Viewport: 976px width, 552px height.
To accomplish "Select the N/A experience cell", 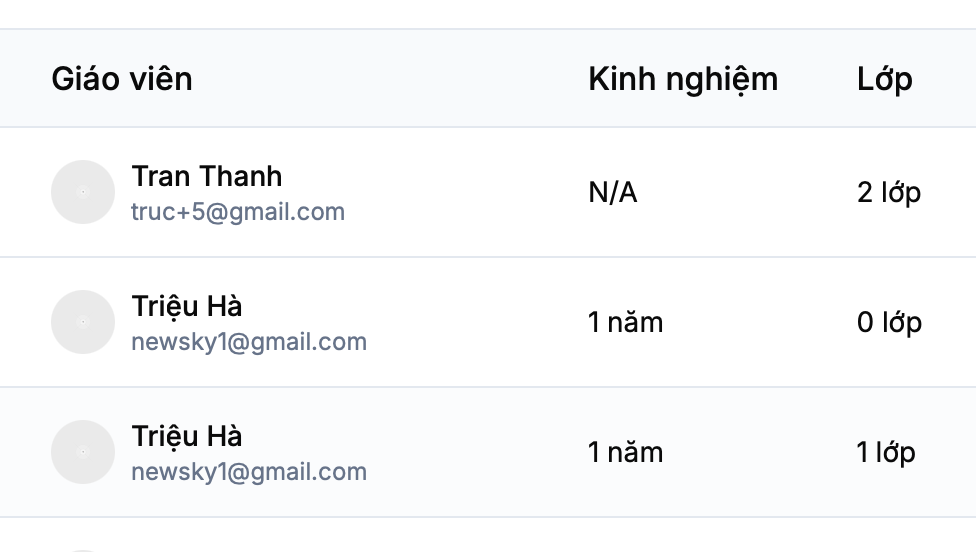I will coord(613,192).
